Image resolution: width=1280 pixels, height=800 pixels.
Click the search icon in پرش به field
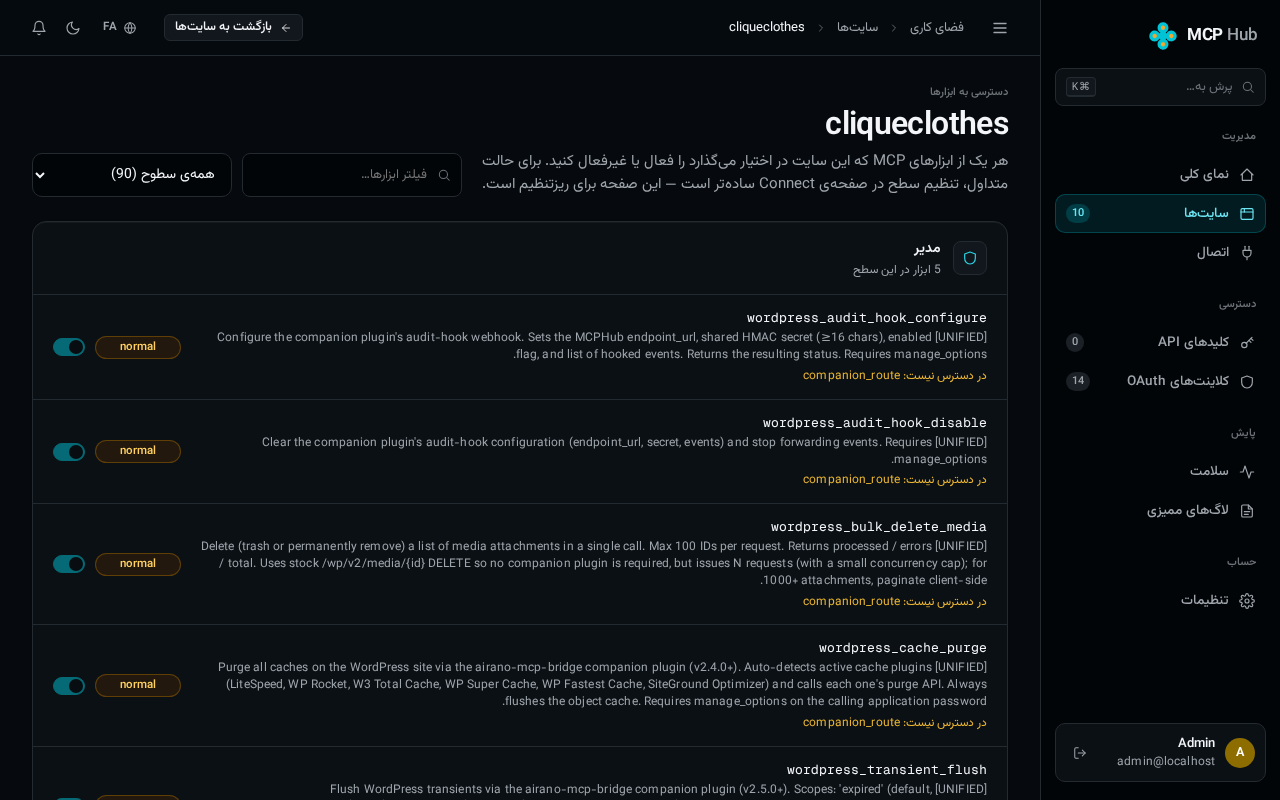point(1248,87)
